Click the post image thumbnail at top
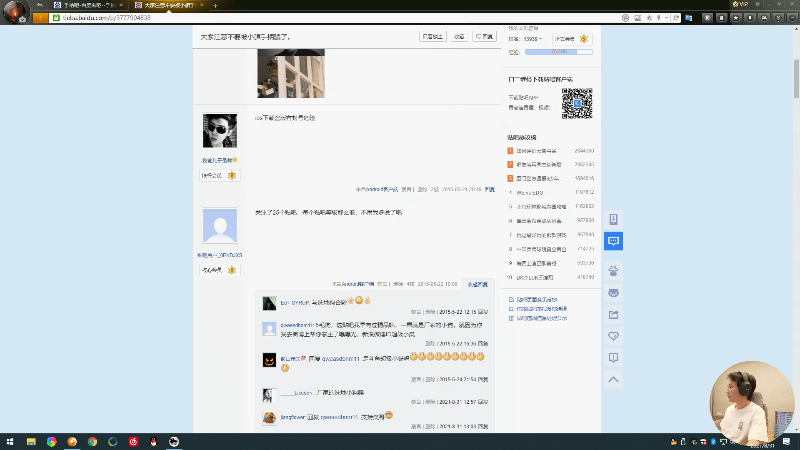Viewport: 800px width, 450px height. [291, 73]
